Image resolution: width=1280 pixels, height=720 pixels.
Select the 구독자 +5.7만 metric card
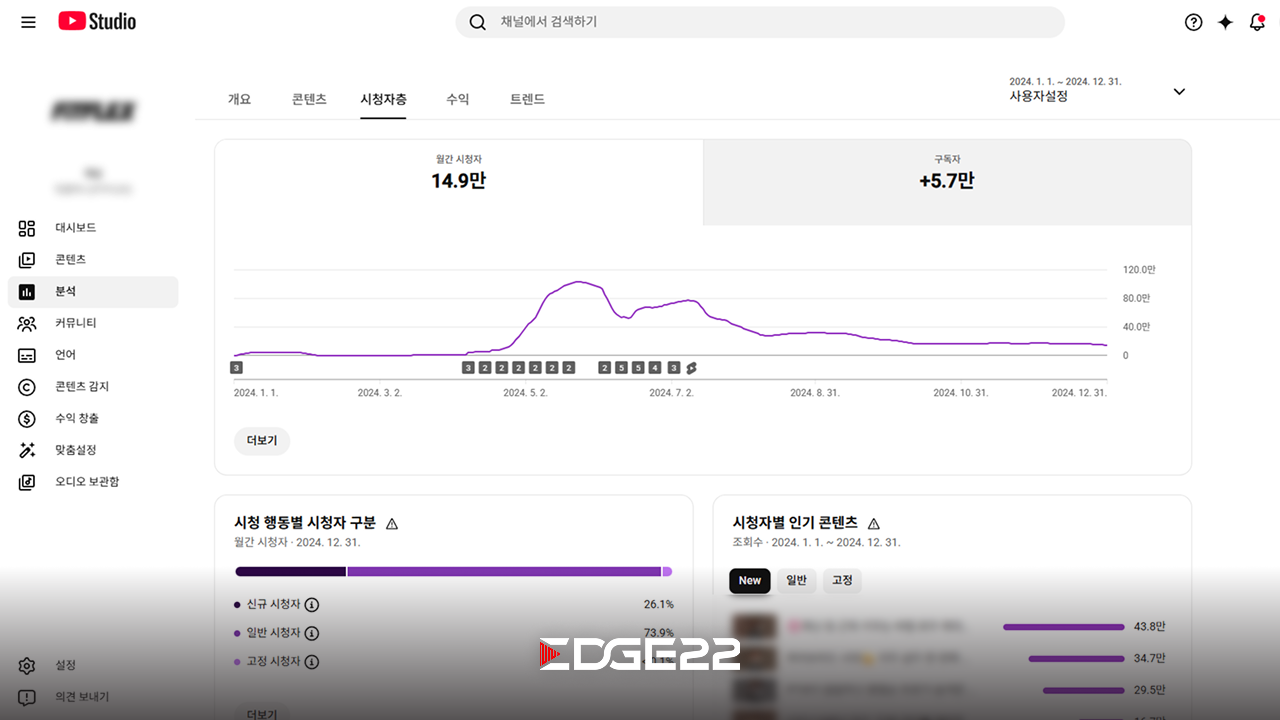[x=947, y=182]
